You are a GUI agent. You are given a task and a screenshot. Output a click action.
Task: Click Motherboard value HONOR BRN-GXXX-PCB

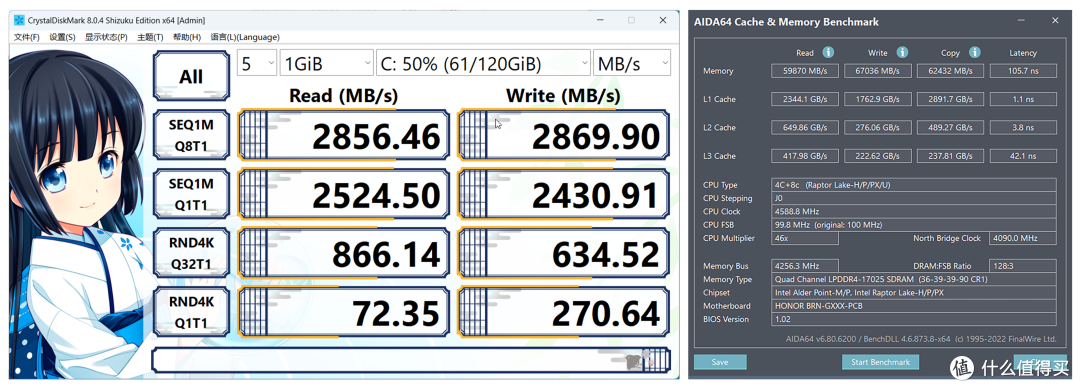(914, 306)
